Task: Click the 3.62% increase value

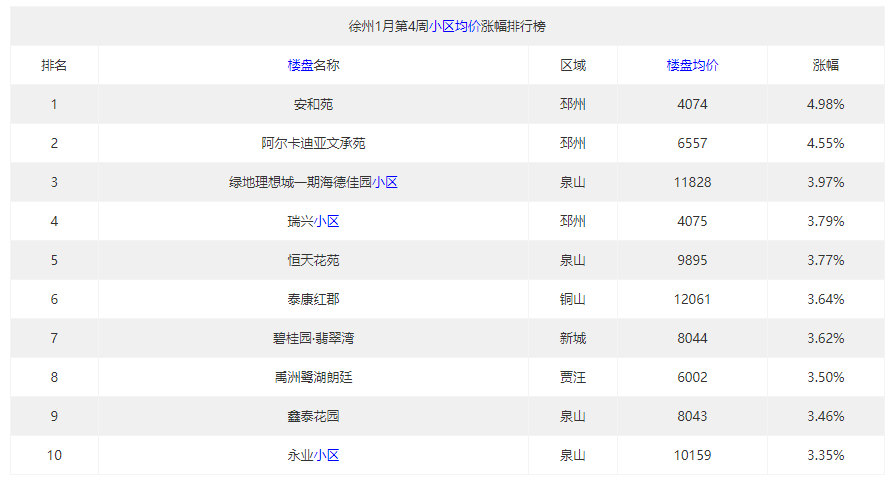Action: [825, 338]
